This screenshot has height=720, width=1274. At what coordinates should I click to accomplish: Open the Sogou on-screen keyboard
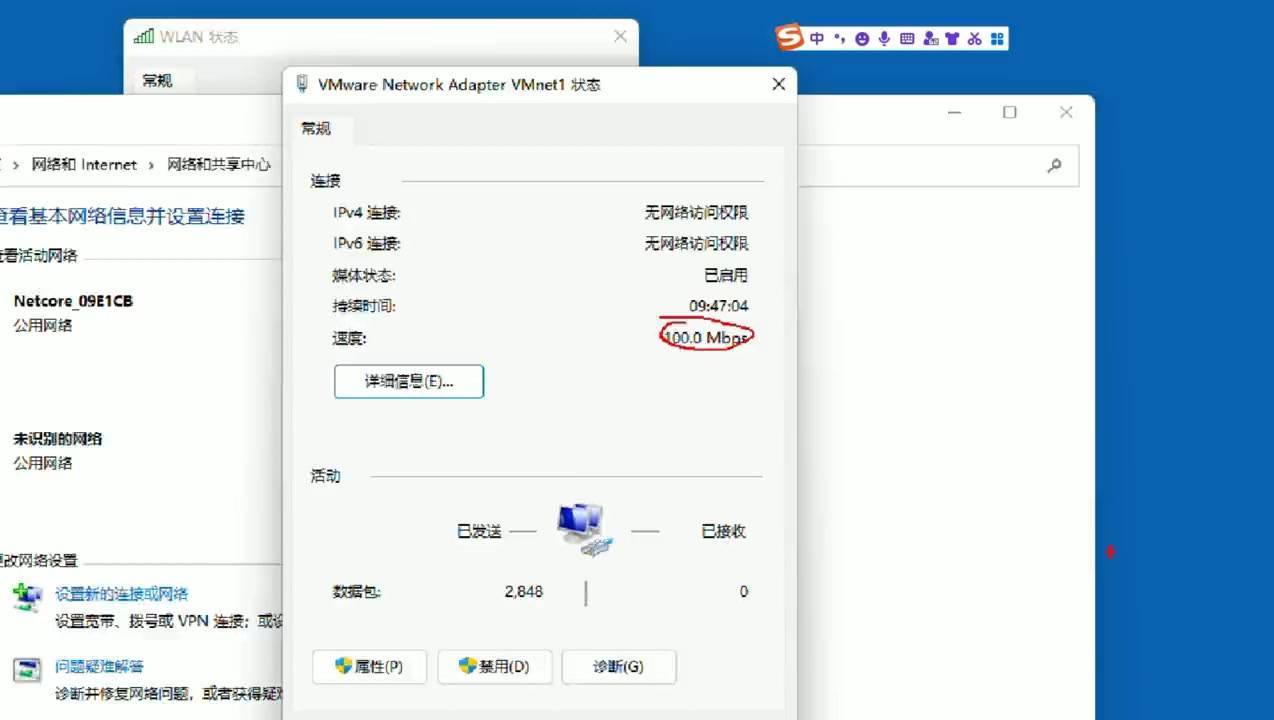point(906,37)
